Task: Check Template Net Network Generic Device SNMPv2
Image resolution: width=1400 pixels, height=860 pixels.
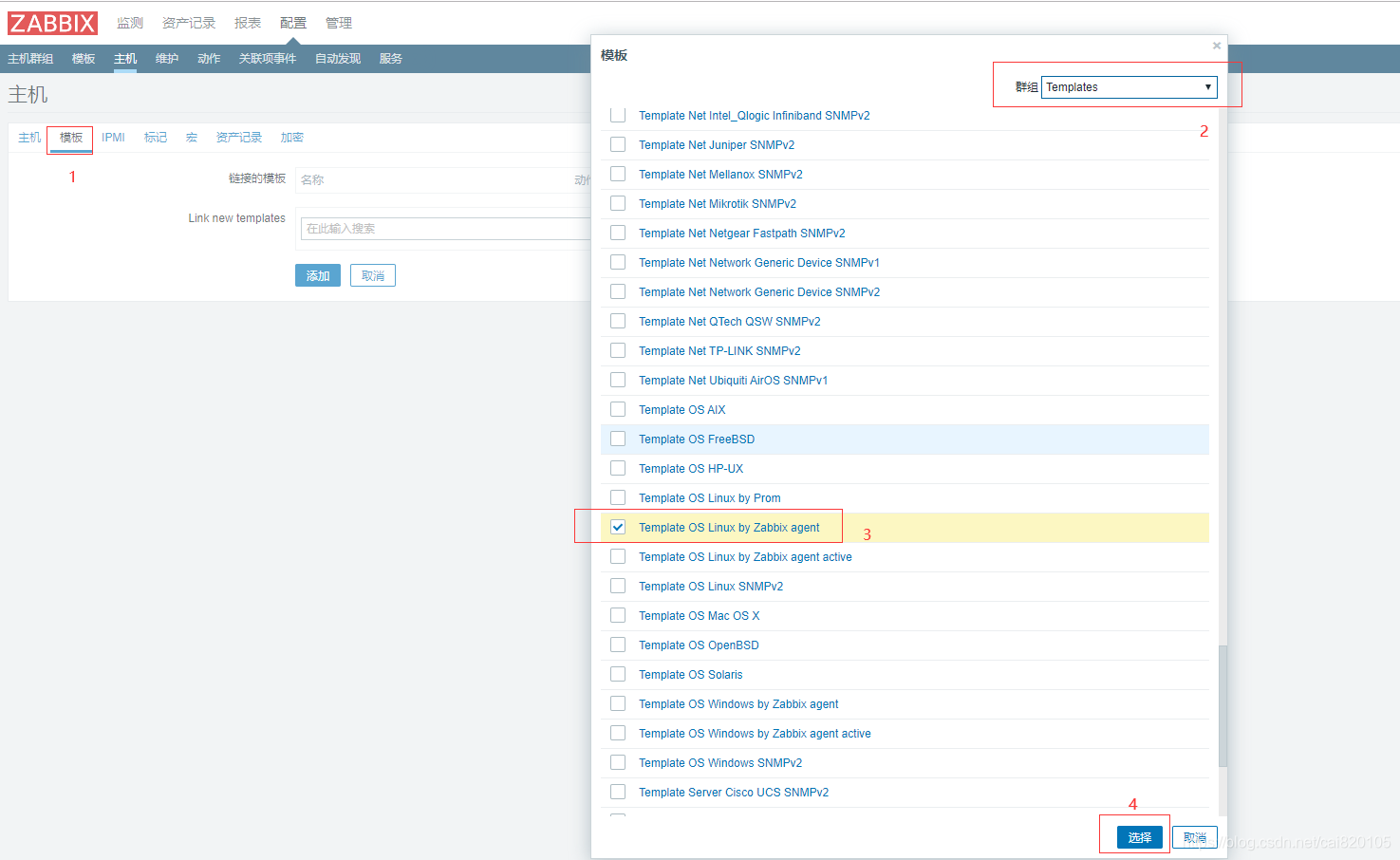Action: point(618,291)
